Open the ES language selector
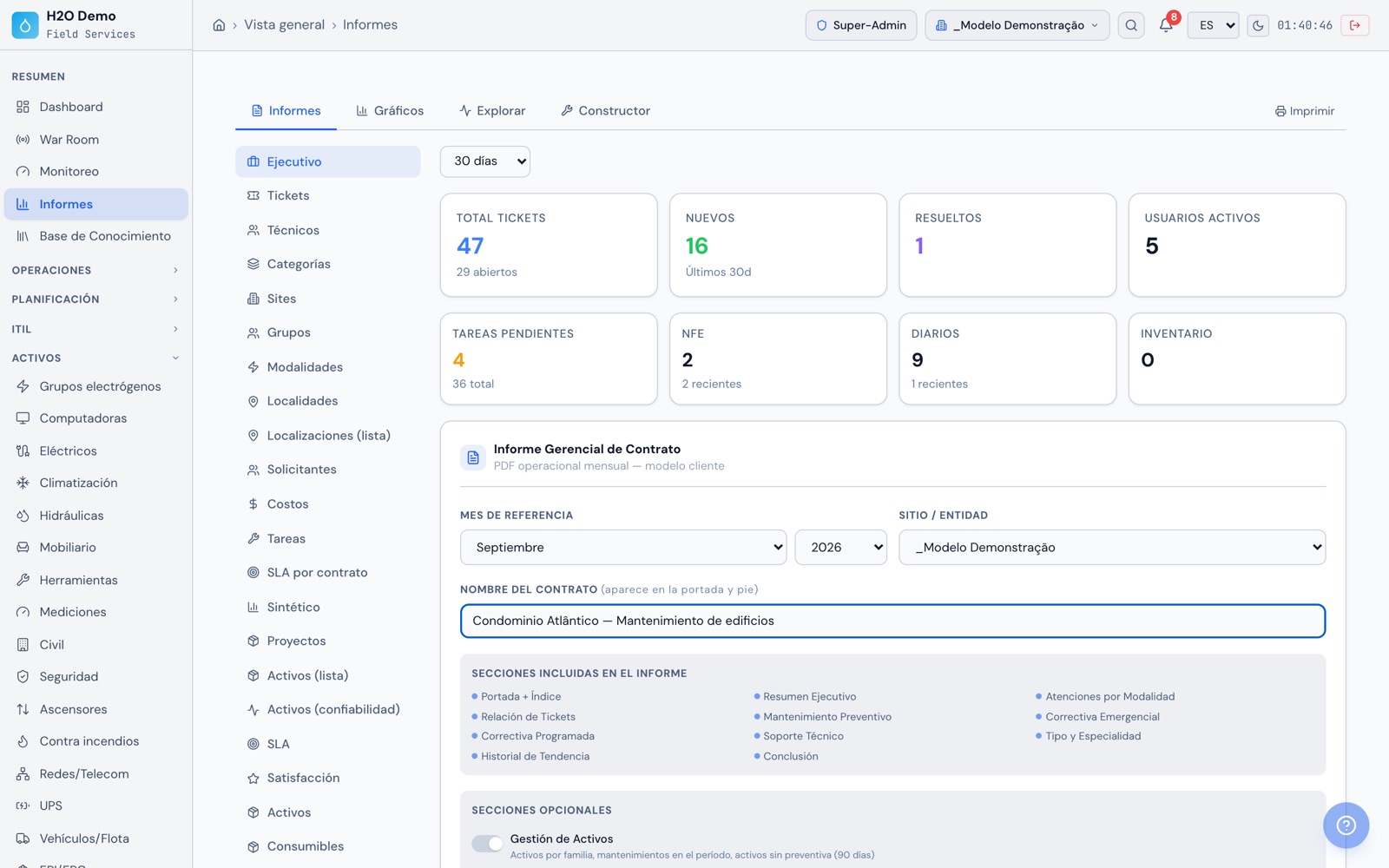Screen dimensions: 1389x868 click(x=1214, y=25)
